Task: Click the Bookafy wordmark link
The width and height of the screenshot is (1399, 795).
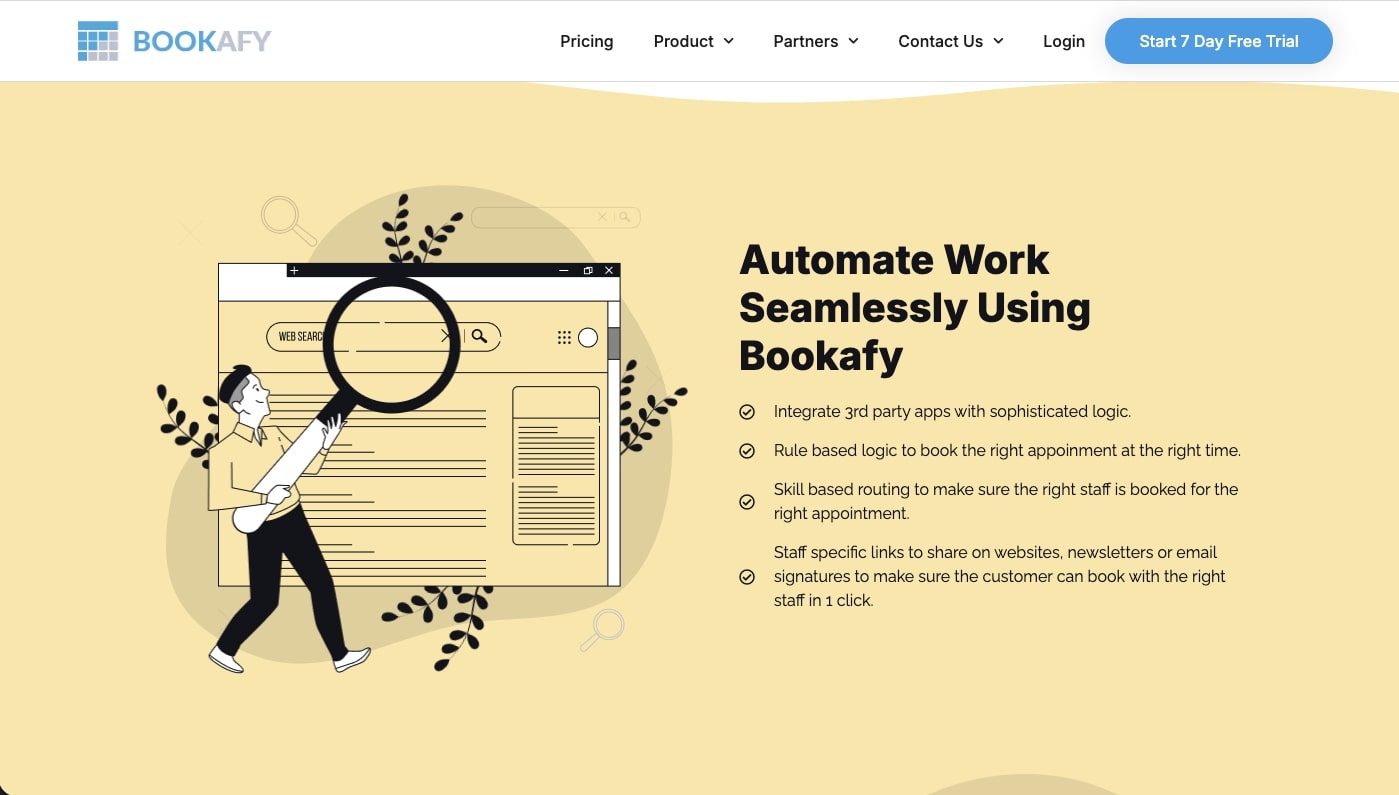Action: [x=201, y=40]
